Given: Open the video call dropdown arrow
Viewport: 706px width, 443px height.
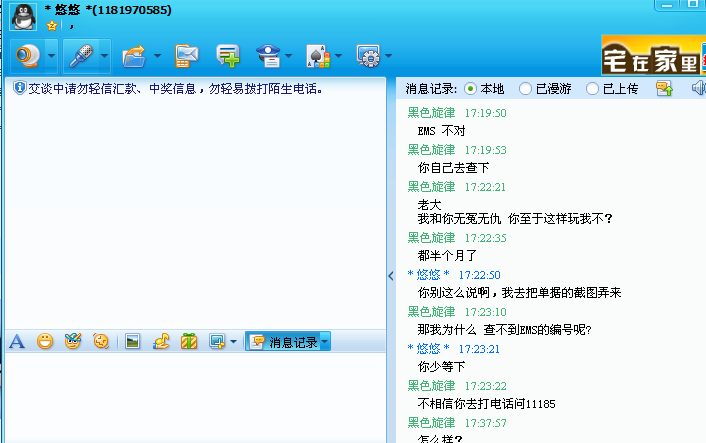Looking at the screenshot, I should (51, 56).
